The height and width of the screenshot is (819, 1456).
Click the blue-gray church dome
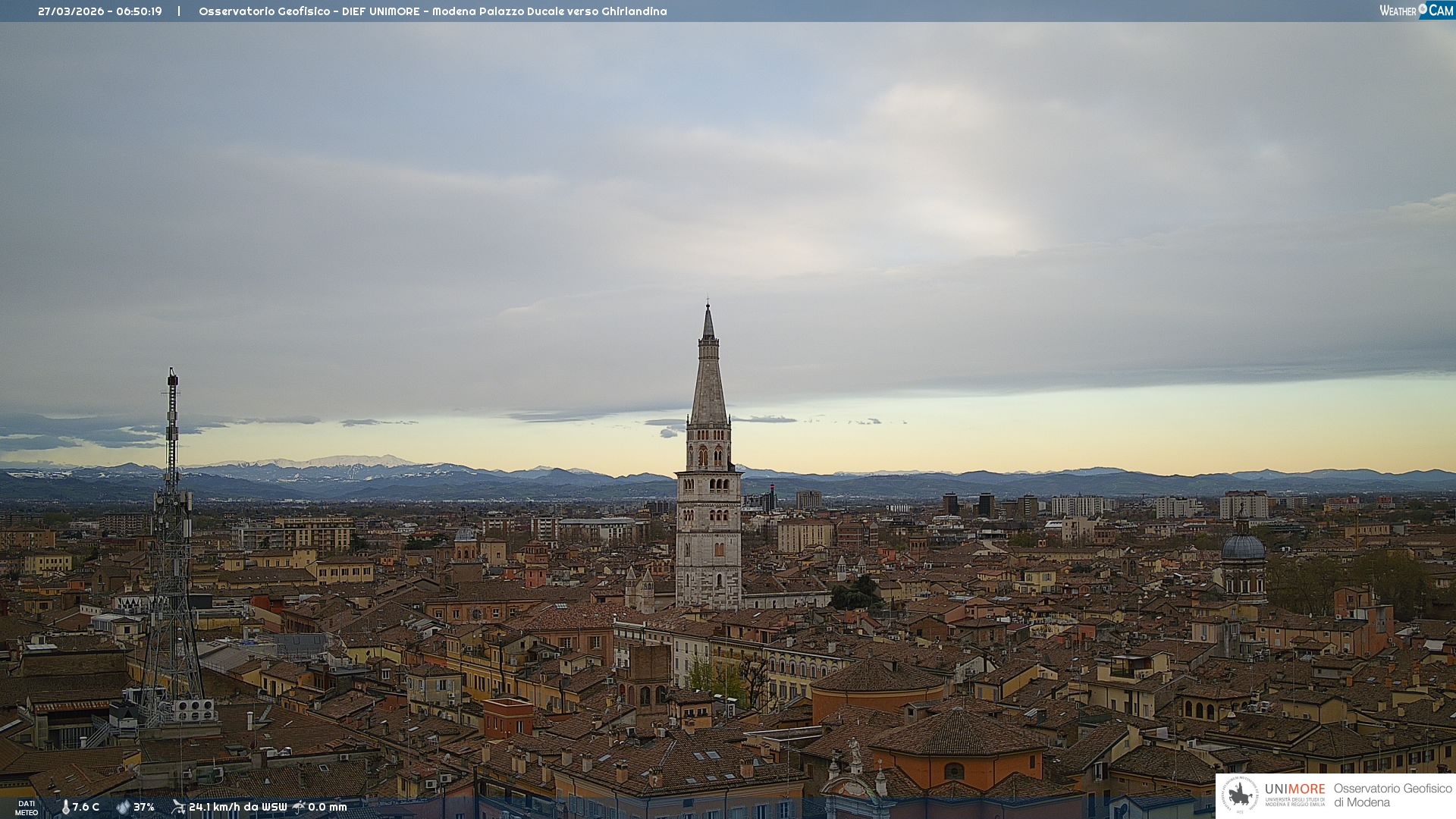pos(1243,548)
